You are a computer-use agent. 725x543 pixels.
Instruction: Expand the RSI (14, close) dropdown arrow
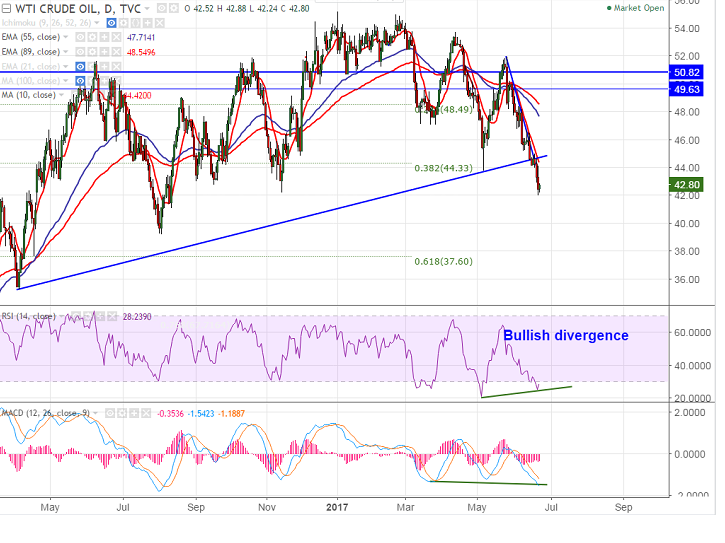point(61,316)
